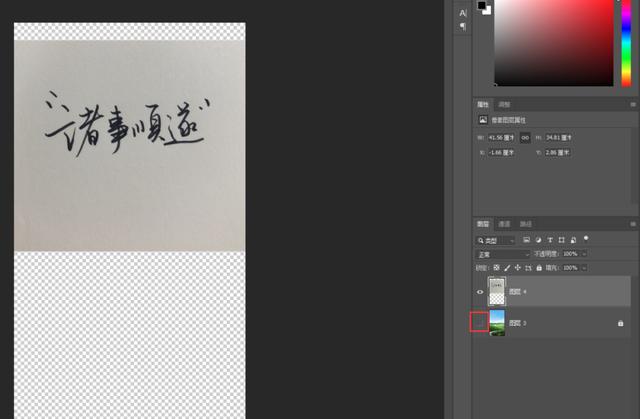Hide 图层 4 using its eye icon
Image resolution: width=640 pixels, height=419 pixels.
480,292
